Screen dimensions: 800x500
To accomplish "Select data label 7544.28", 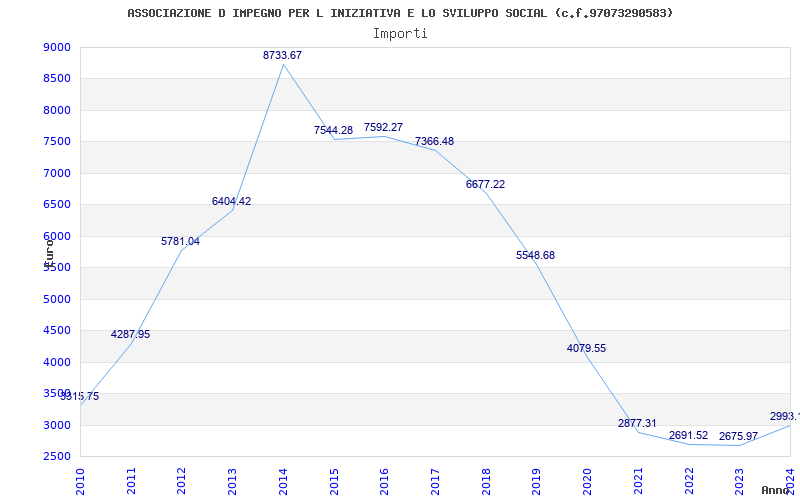I will click(333, 130).
